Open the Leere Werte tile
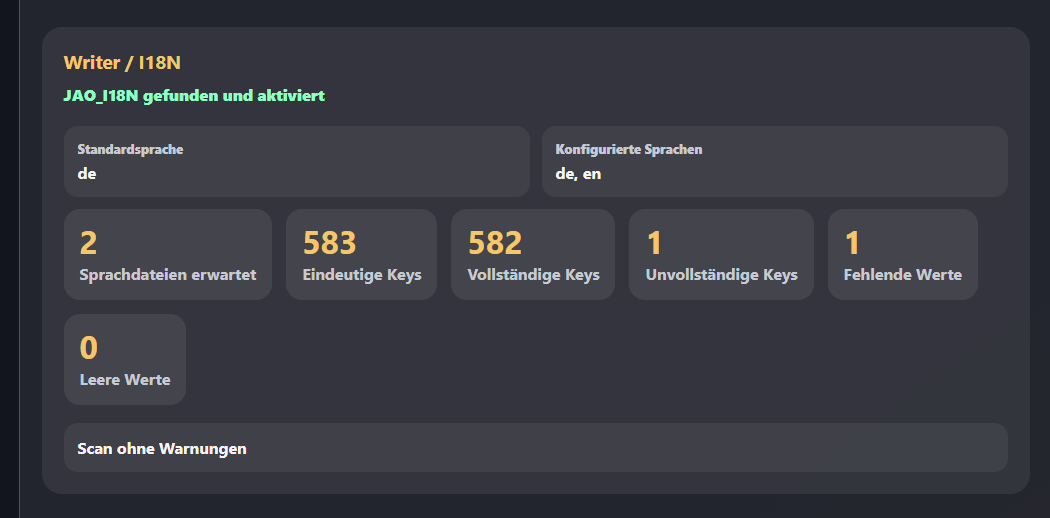1050x518 pixels. pyautogui.click(x=125, y=359)
